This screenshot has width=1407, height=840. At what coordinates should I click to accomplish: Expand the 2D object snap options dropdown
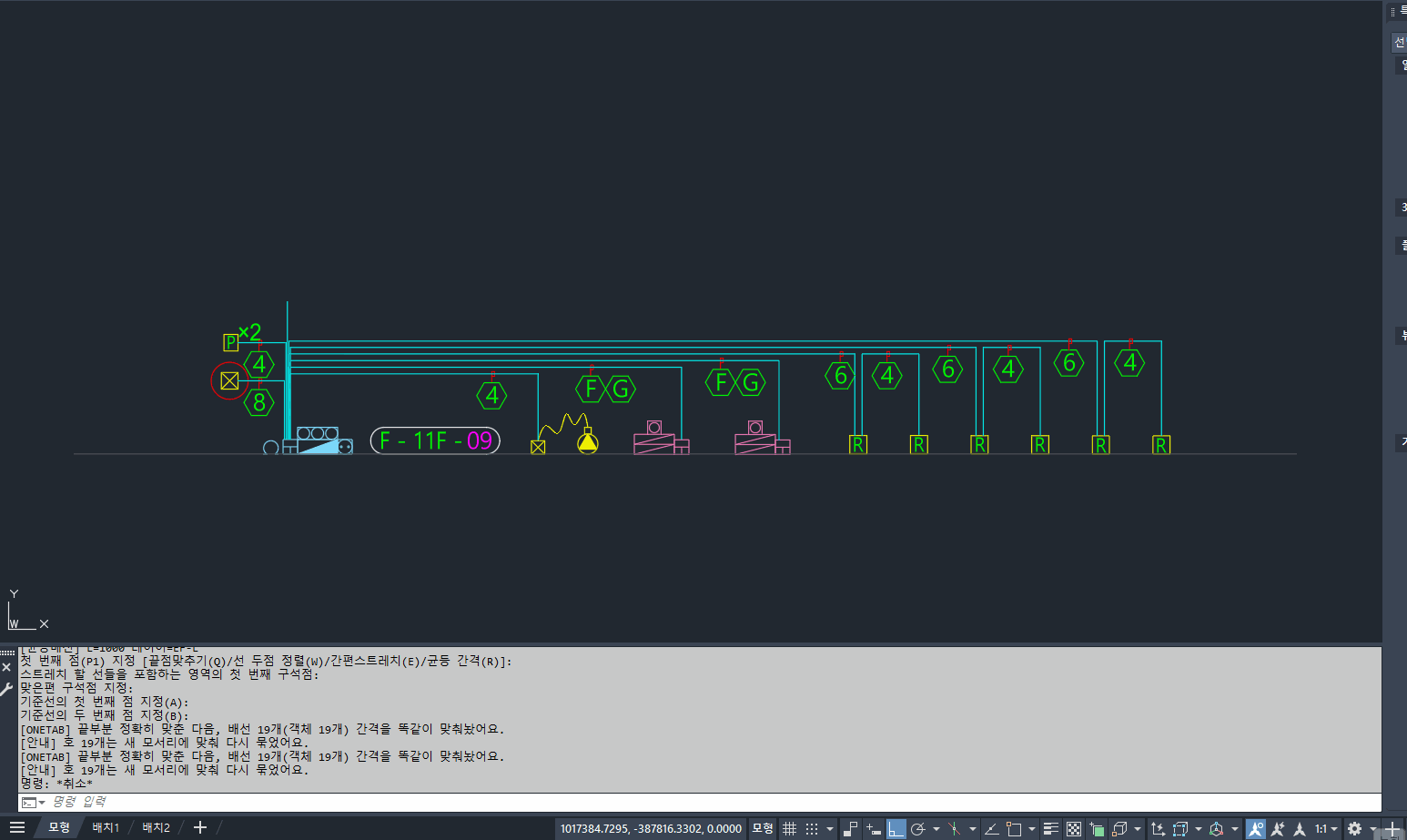(x=1031, y=828)
